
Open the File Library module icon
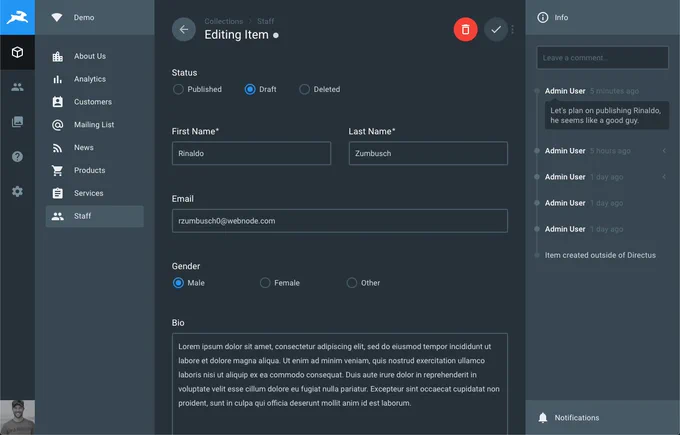[x=17, y=122]
